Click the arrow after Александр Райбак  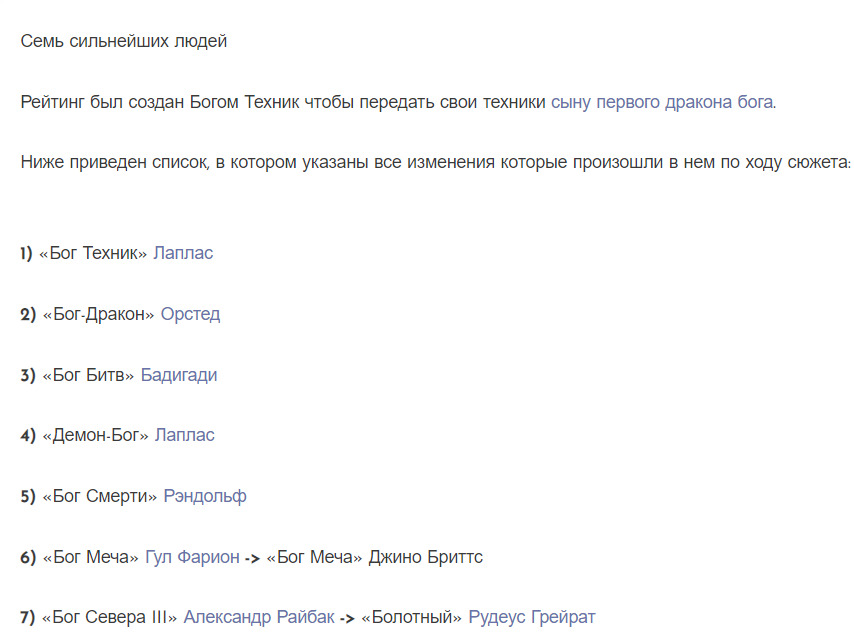(347, 618)
